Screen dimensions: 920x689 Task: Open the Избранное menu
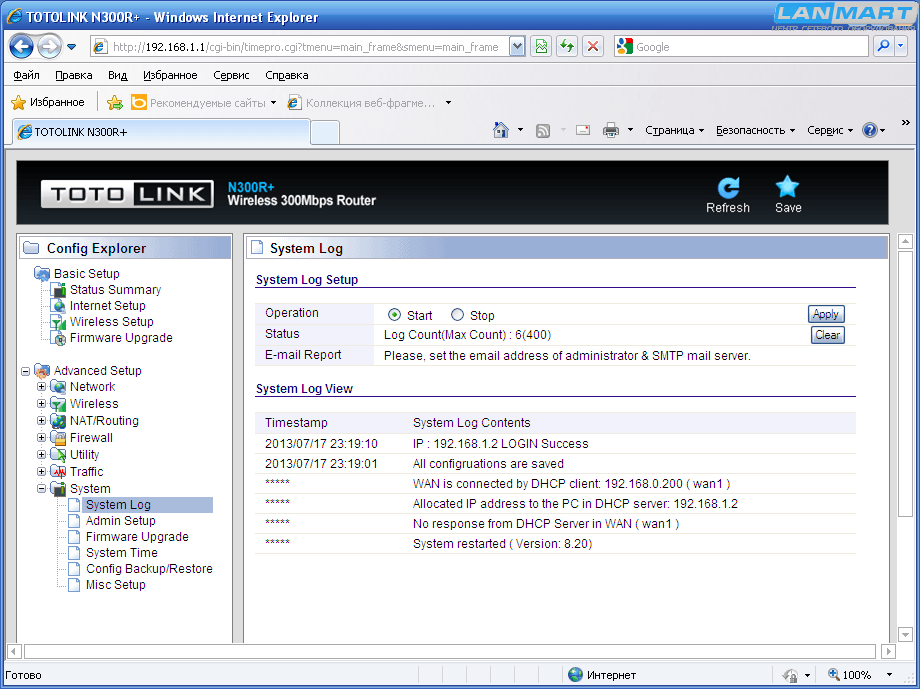[170, 75]
